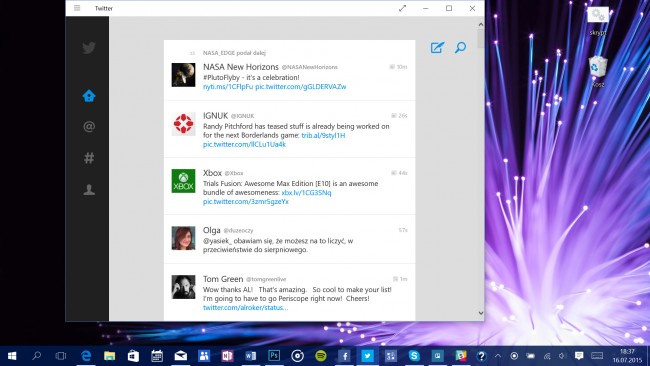Open Action Center notifications icon
Viewport: 650px width, 366px height.
click(579, 356)
